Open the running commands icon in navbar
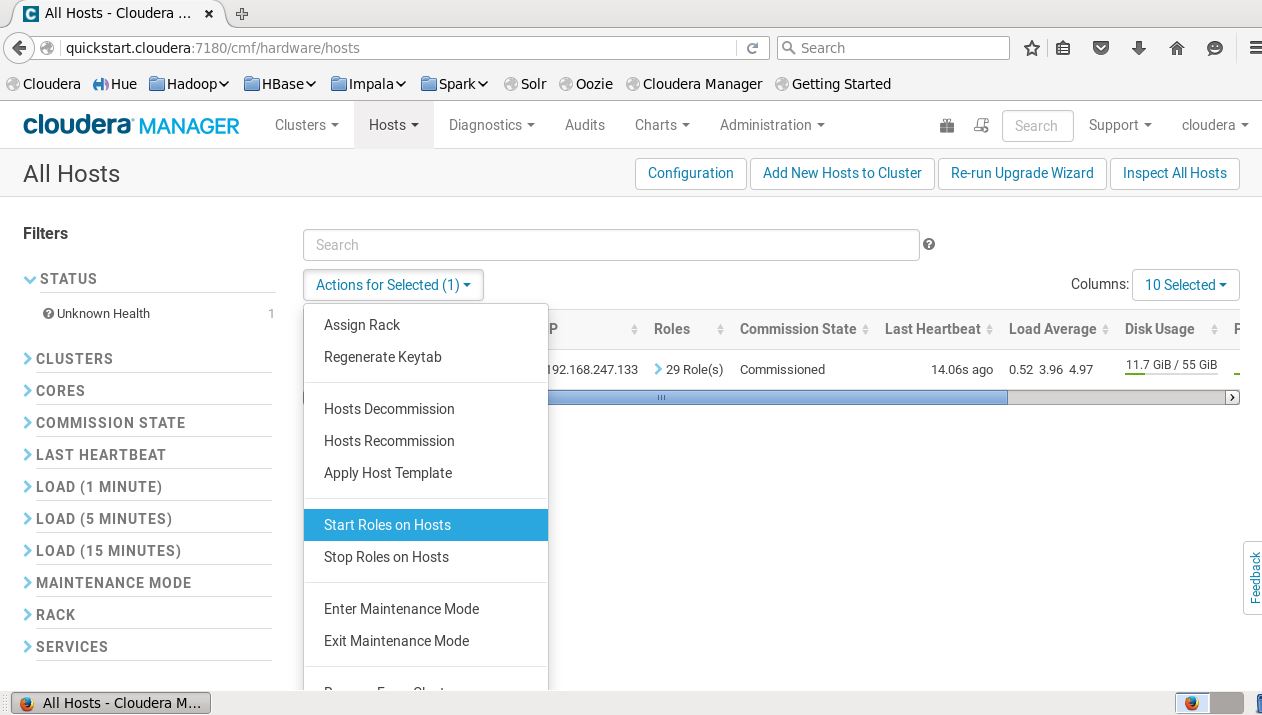The width and height of the screenshot is (1262, 715). point(981,125)
